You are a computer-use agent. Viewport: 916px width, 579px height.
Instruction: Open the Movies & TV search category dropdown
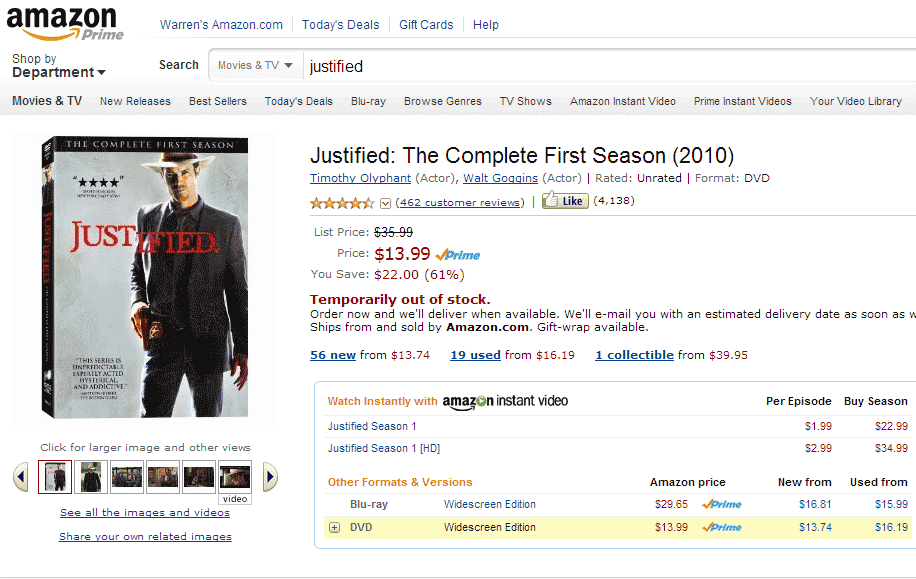pos(256,66)
